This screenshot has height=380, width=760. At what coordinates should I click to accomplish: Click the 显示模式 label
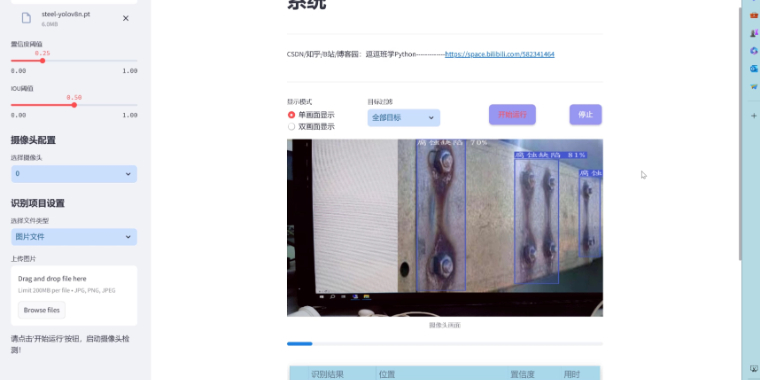pyautogui.click(x=300, y=102)
